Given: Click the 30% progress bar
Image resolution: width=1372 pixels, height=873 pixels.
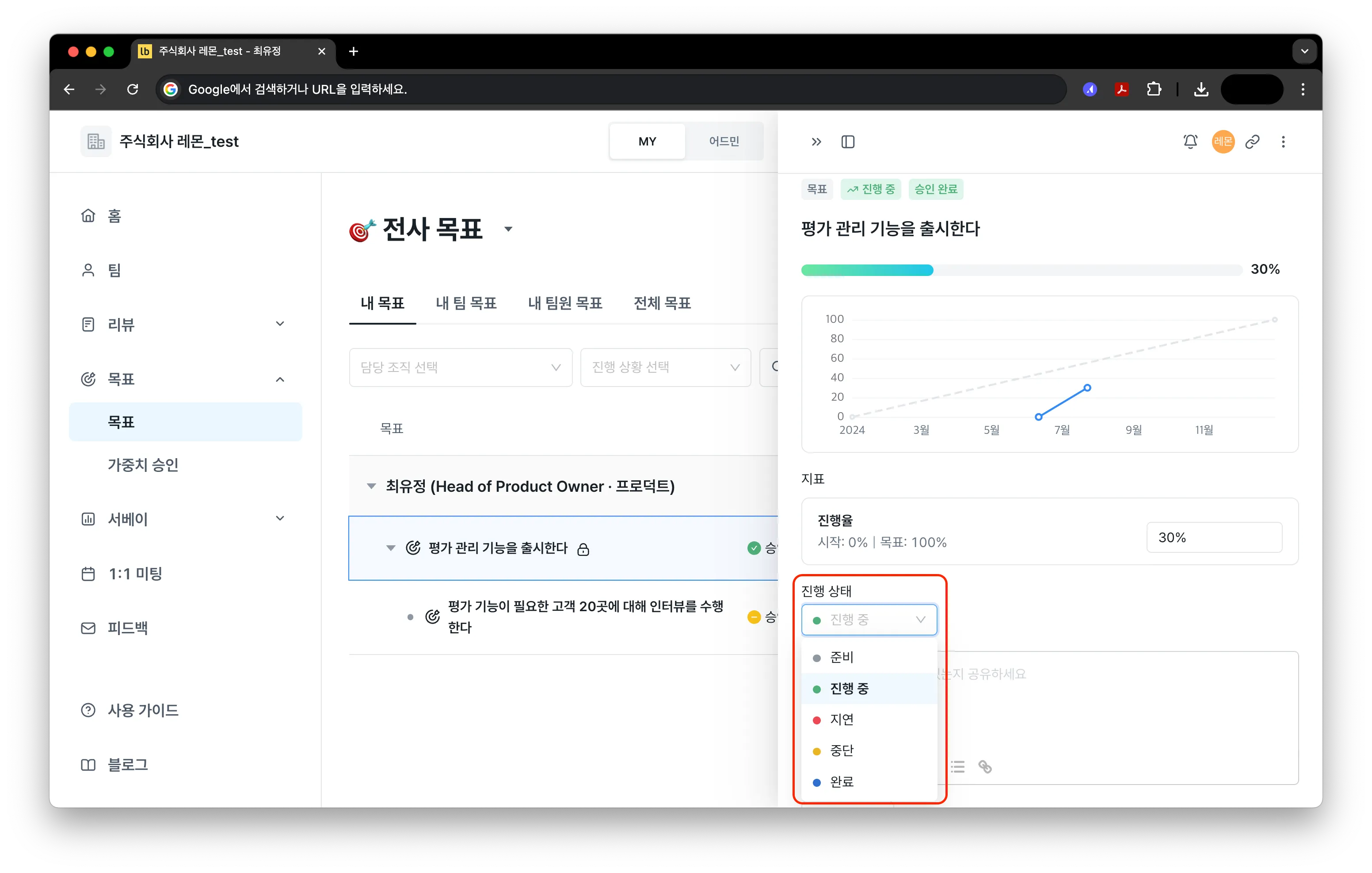Looking at the screenshot, I should [x=1021, y=270].
